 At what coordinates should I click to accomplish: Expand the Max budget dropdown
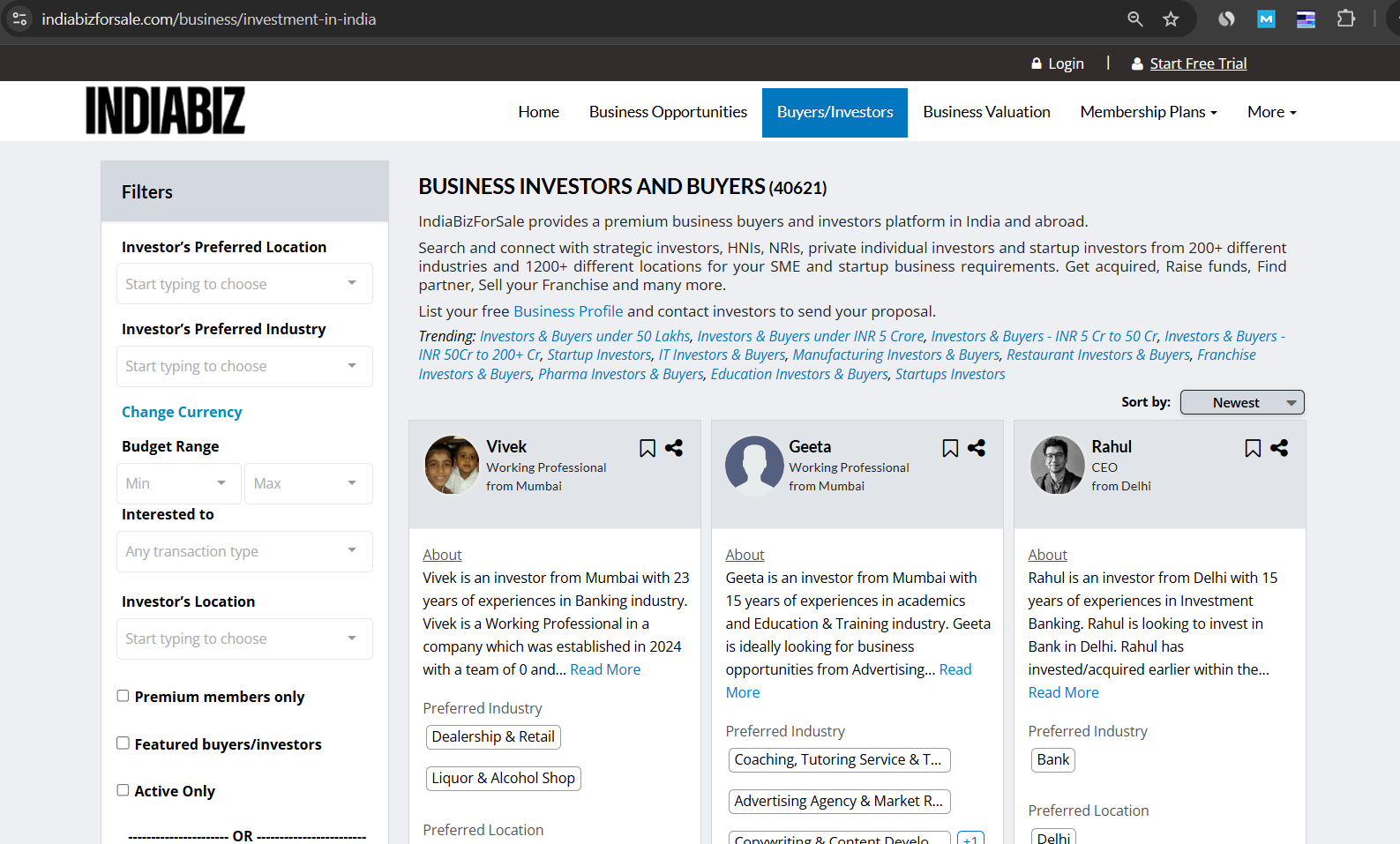click(x=308, y=483)
